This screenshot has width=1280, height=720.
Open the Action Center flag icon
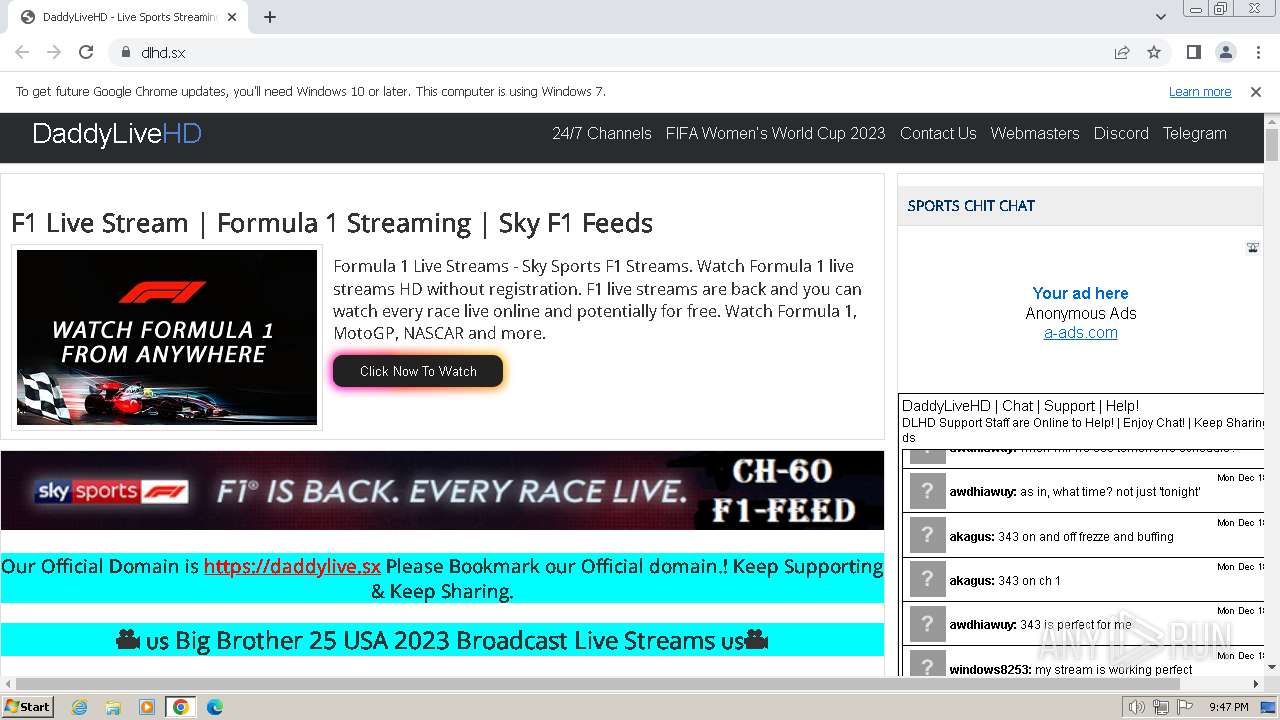click(x=1184, y=707)
